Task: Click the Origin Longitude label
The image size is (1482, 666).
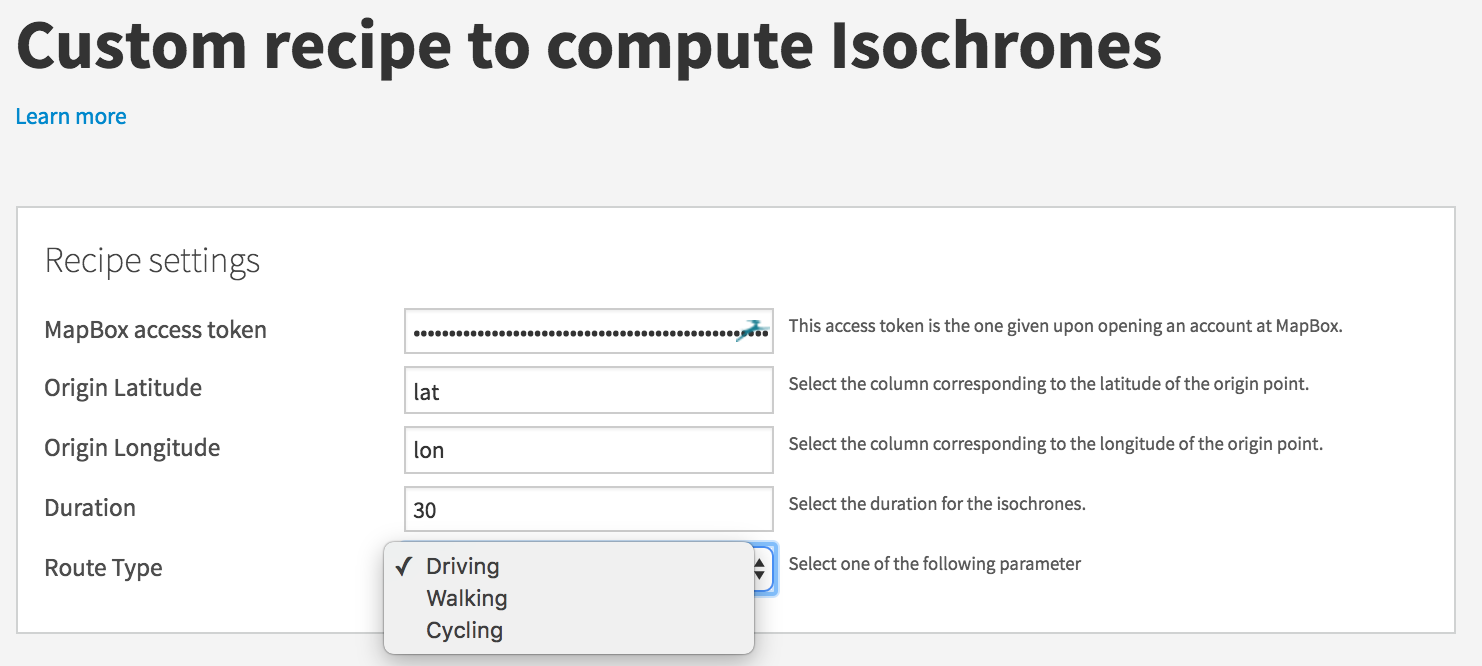Action: click(132, 448)
